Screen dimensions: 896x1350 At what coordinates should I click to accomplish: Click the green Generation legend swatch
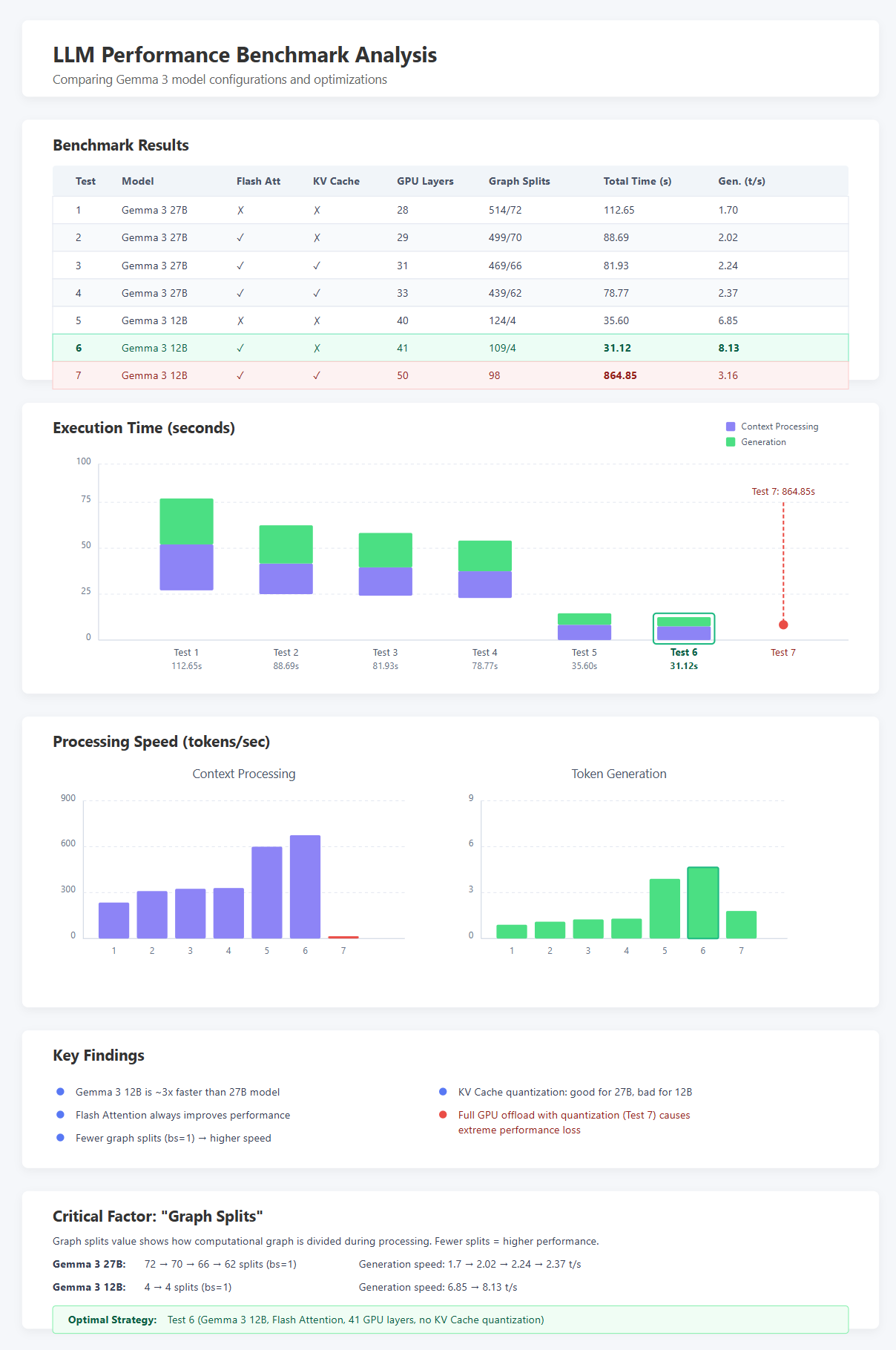click(x=731, y=442)
